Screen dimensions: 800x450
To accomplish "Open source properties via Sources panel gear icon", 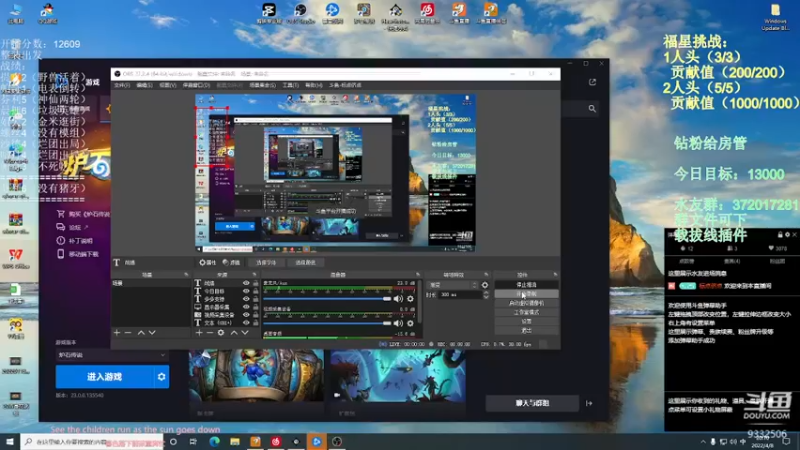I will point(221,333).
